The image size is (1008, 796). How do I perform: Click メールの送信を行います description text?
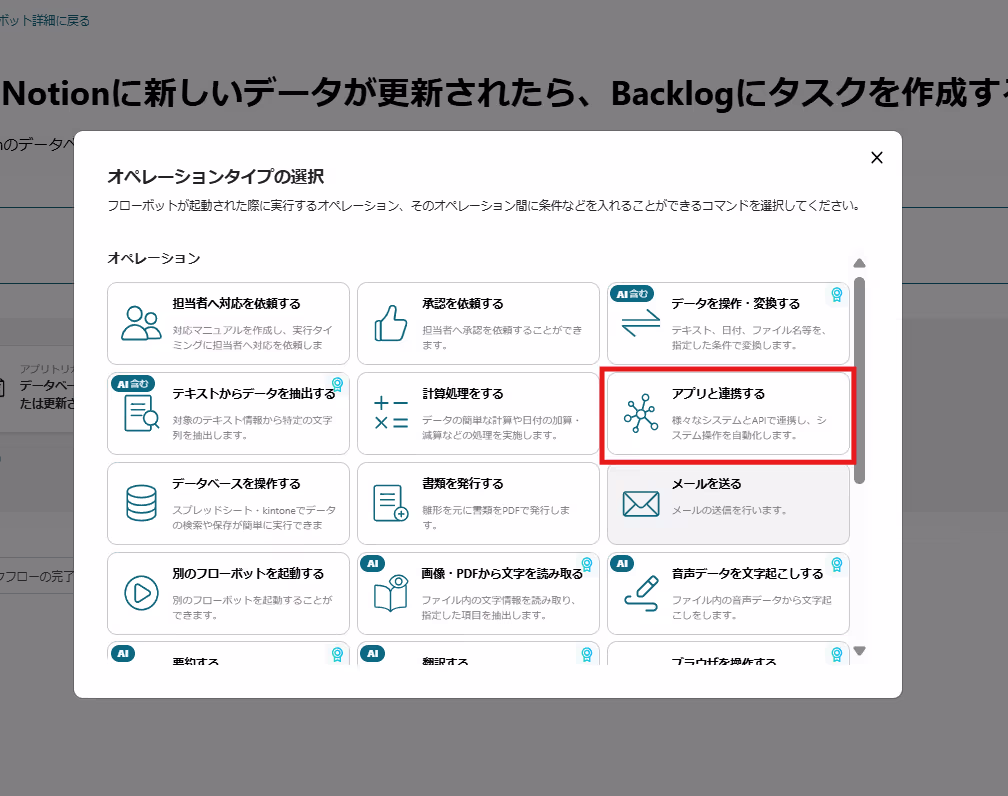tap(729, 510)
